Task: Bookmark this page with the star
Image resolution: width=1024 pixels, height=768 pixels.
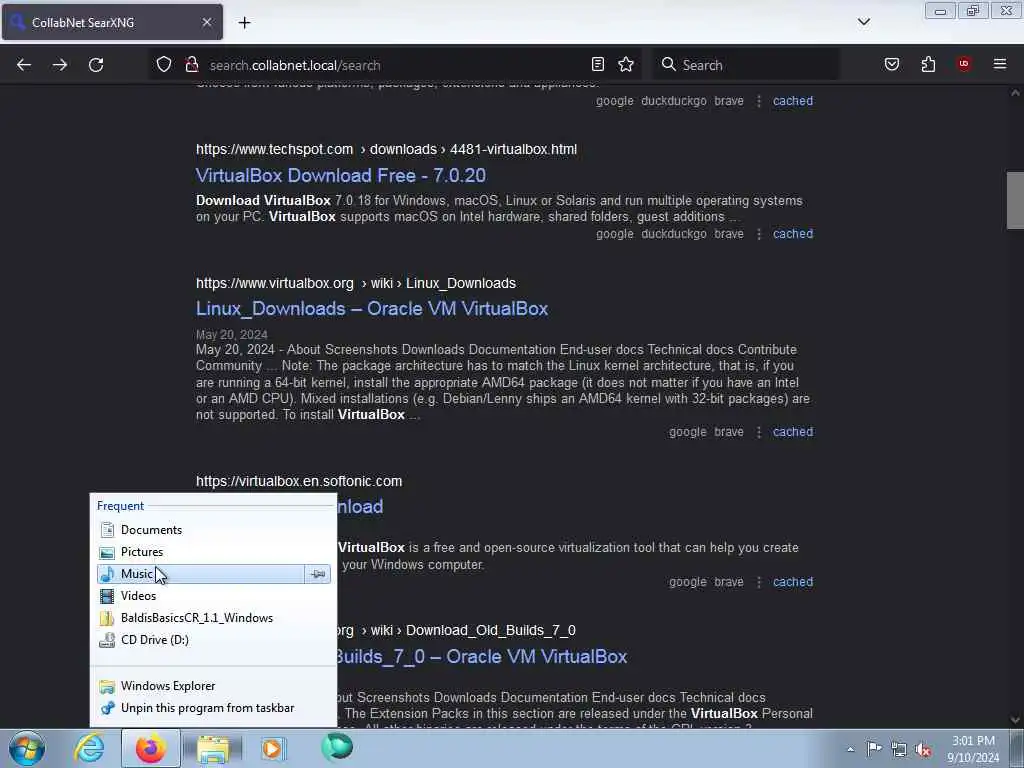Action: point(626,64)
